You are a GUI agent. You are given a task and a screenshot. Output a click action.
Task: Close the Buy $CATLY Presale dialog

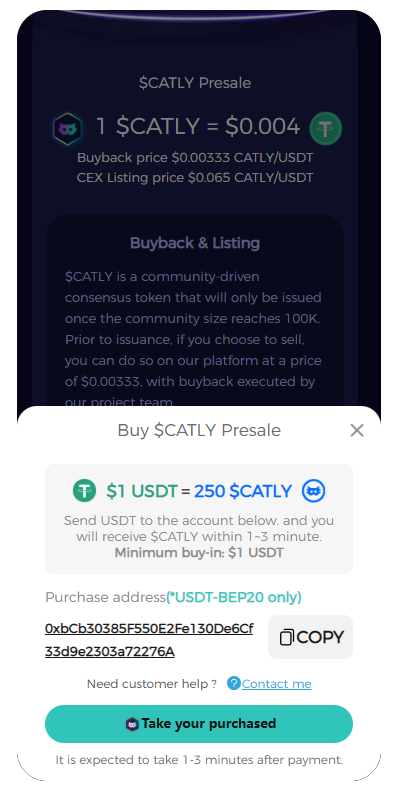(357, 430)
